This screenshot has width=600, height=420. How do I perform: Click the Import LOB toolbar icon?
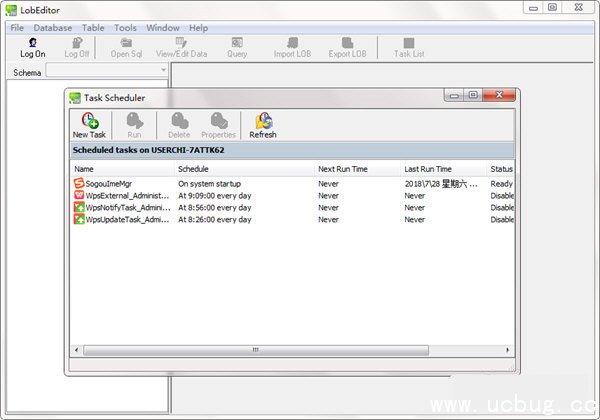pyautogui.click(x=292, y=42)
